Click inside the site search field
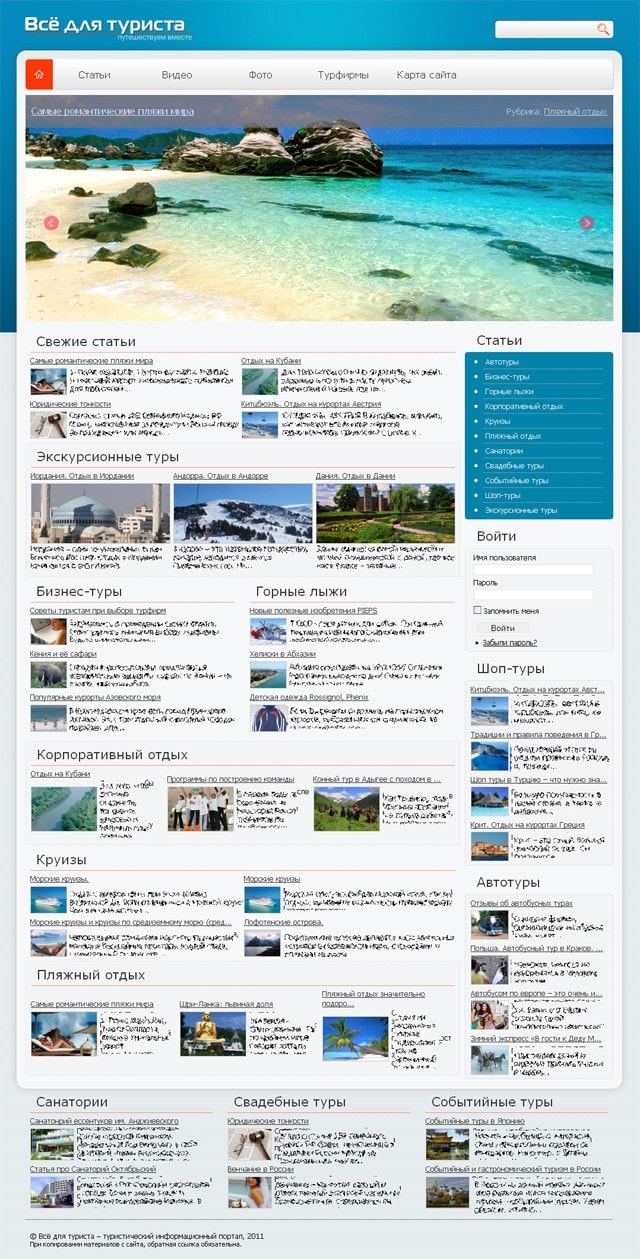Image resolution: width=640 pixels, height=1259 pixels. tap(546, 29)
